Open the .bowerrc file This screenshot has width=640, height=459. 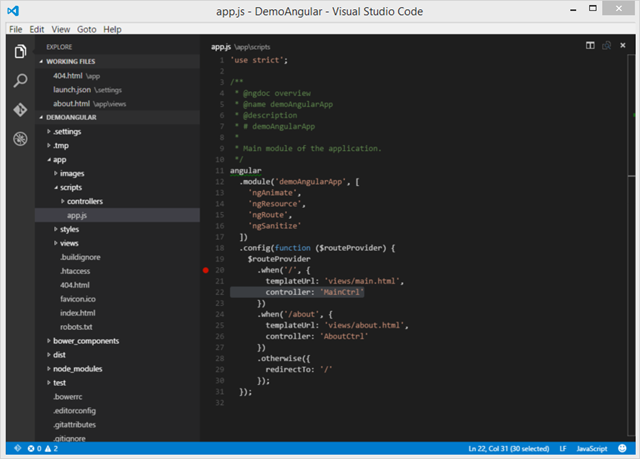[x=117, y=397]
